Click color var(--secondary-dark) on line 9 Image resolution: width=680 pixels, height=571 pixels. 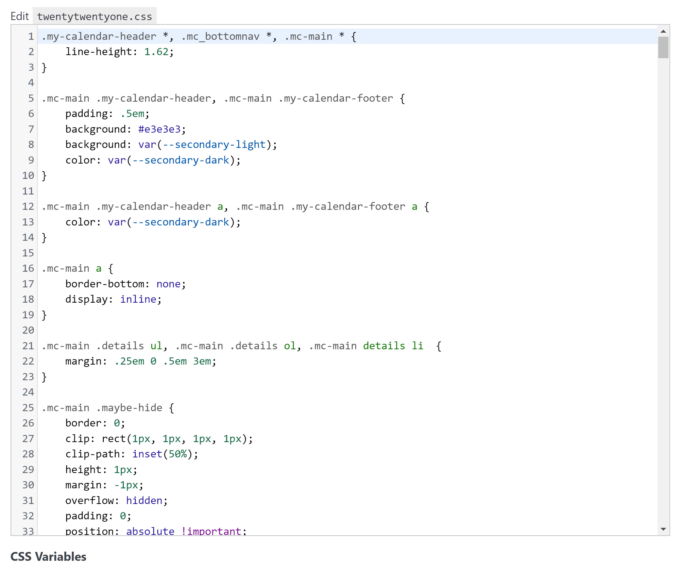153,160
